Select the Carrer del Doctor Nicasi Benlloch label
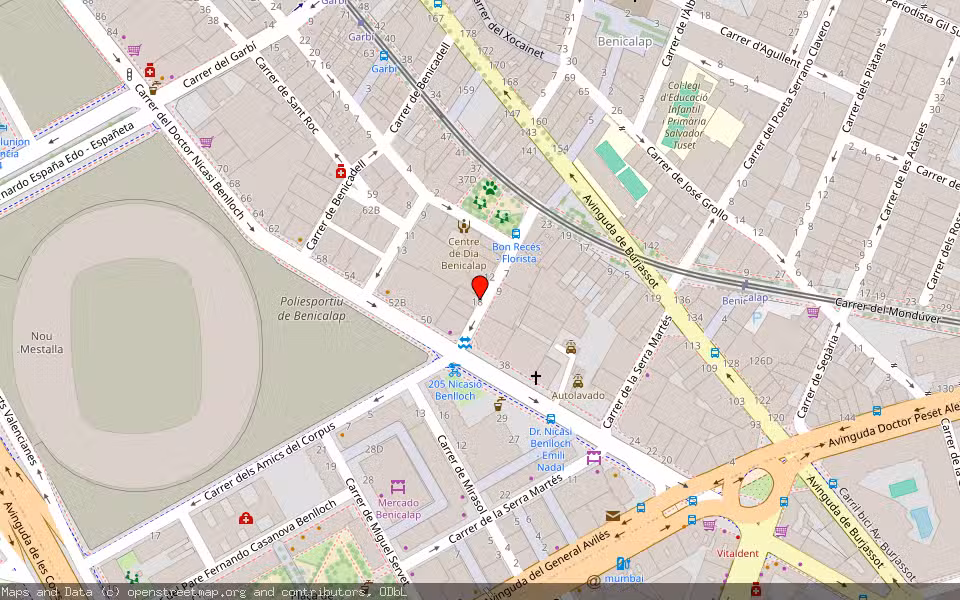The image size is (960, 600). tap(190, 152)
